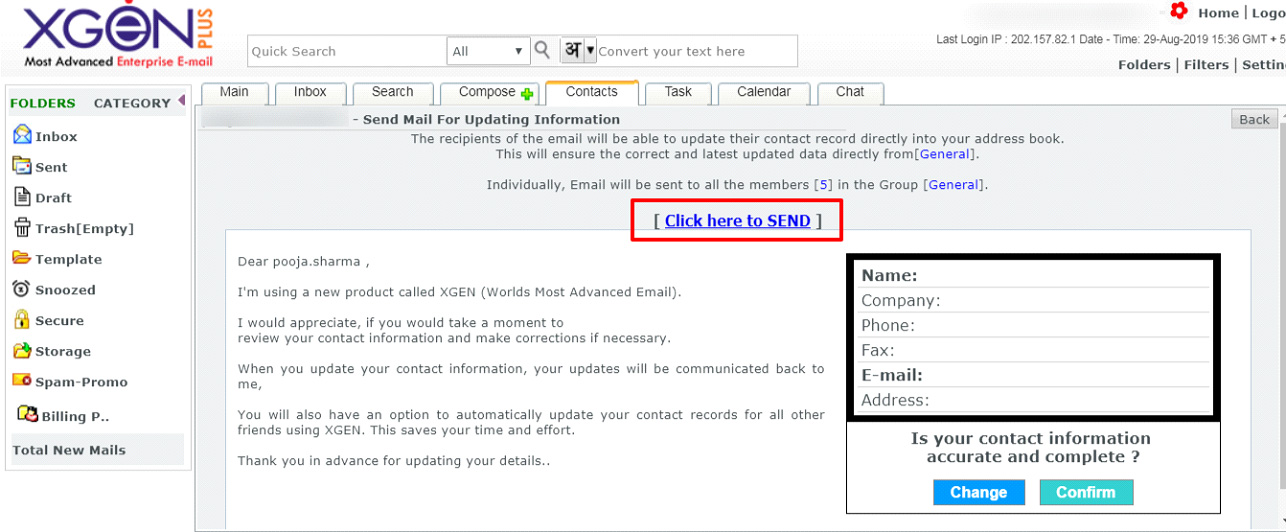
Task: Click the green plus icon on Compose
Action: [527, 94]
